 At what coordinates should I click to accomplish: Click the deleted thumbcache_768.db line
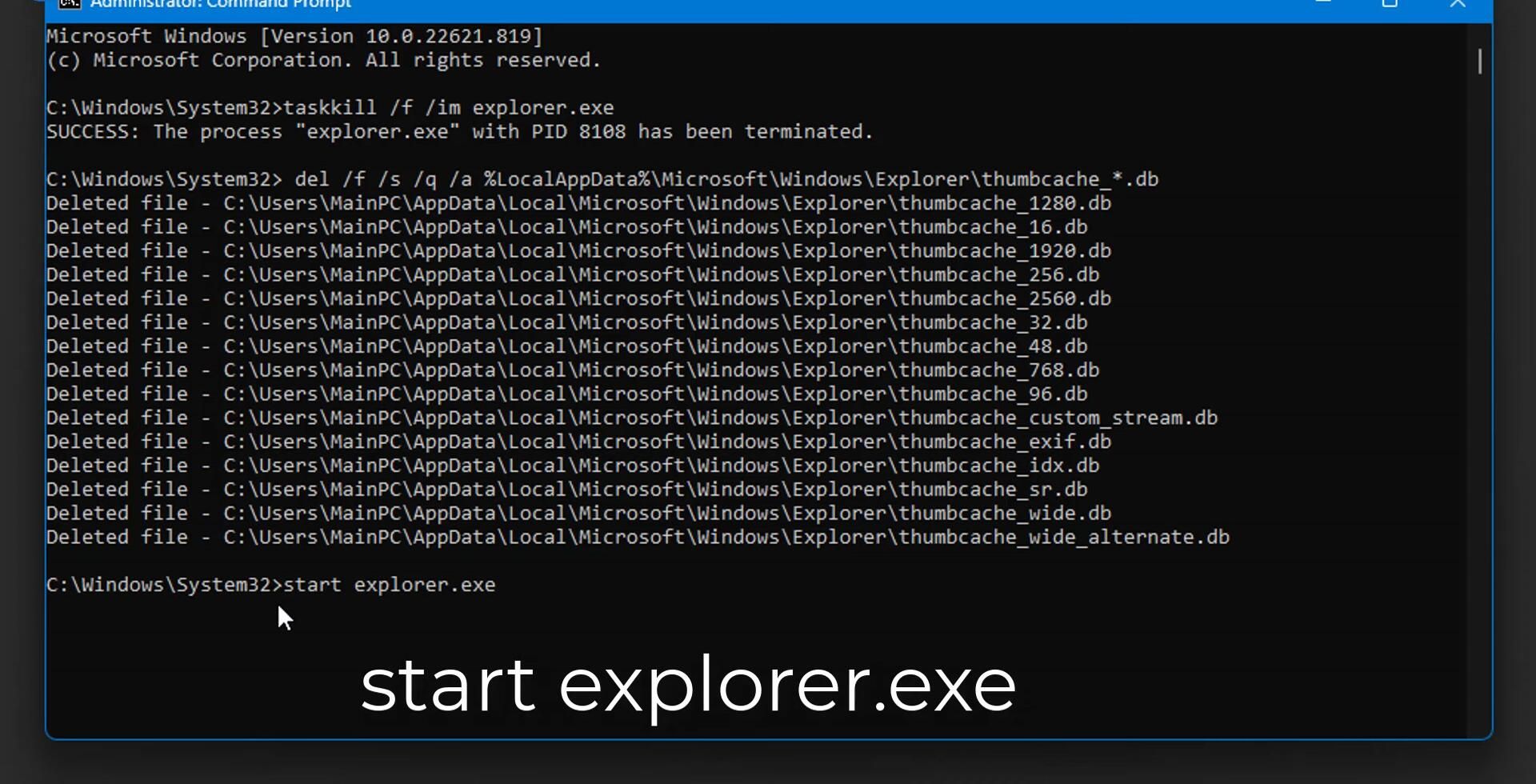point(573,370)
